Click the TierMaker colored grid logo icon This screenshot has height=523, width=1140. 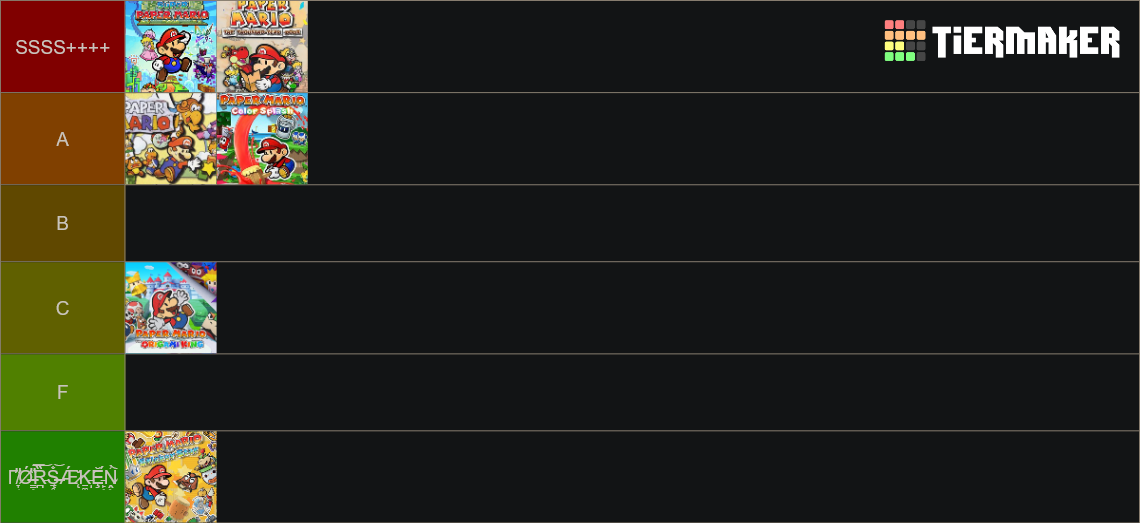click(904, 41)
